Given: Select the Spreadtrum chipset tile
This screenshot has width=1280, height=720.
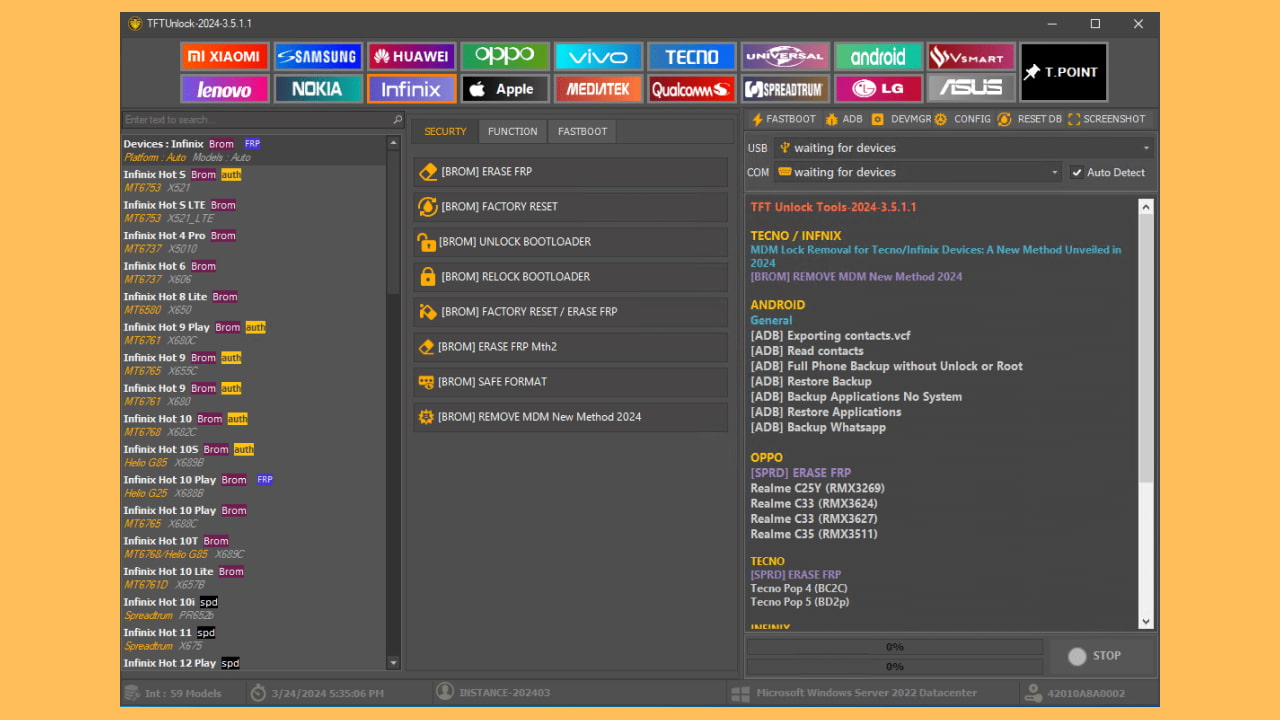Looking at the screenshot, I should click(785, 89).
